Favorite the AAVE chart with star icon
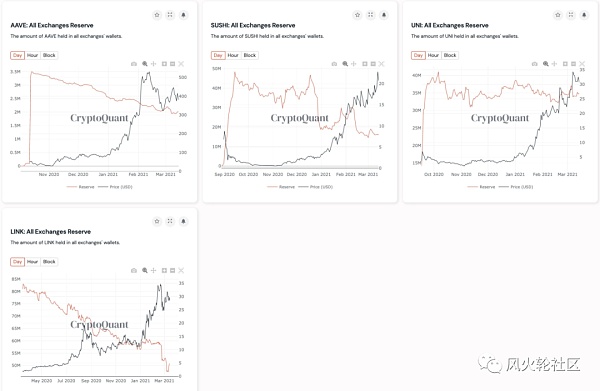 click(157, 15)
